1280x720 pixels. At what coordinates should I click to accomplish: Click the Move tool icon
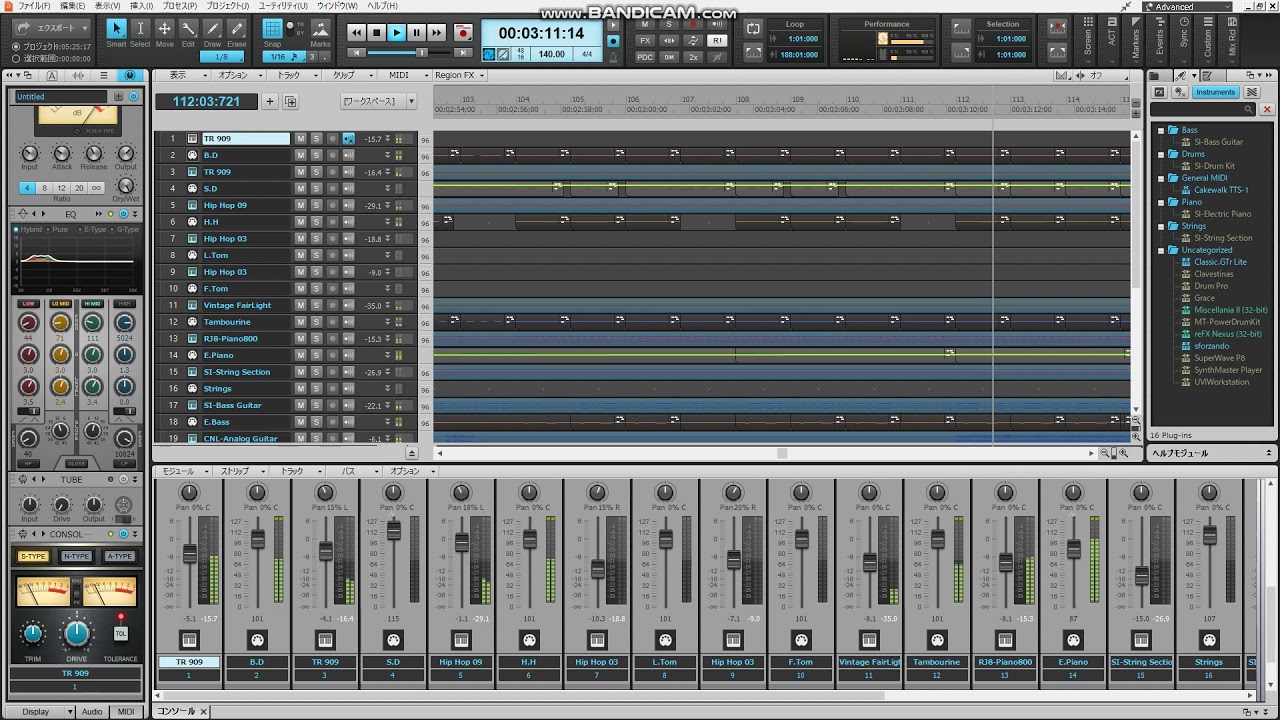[164, 29]
